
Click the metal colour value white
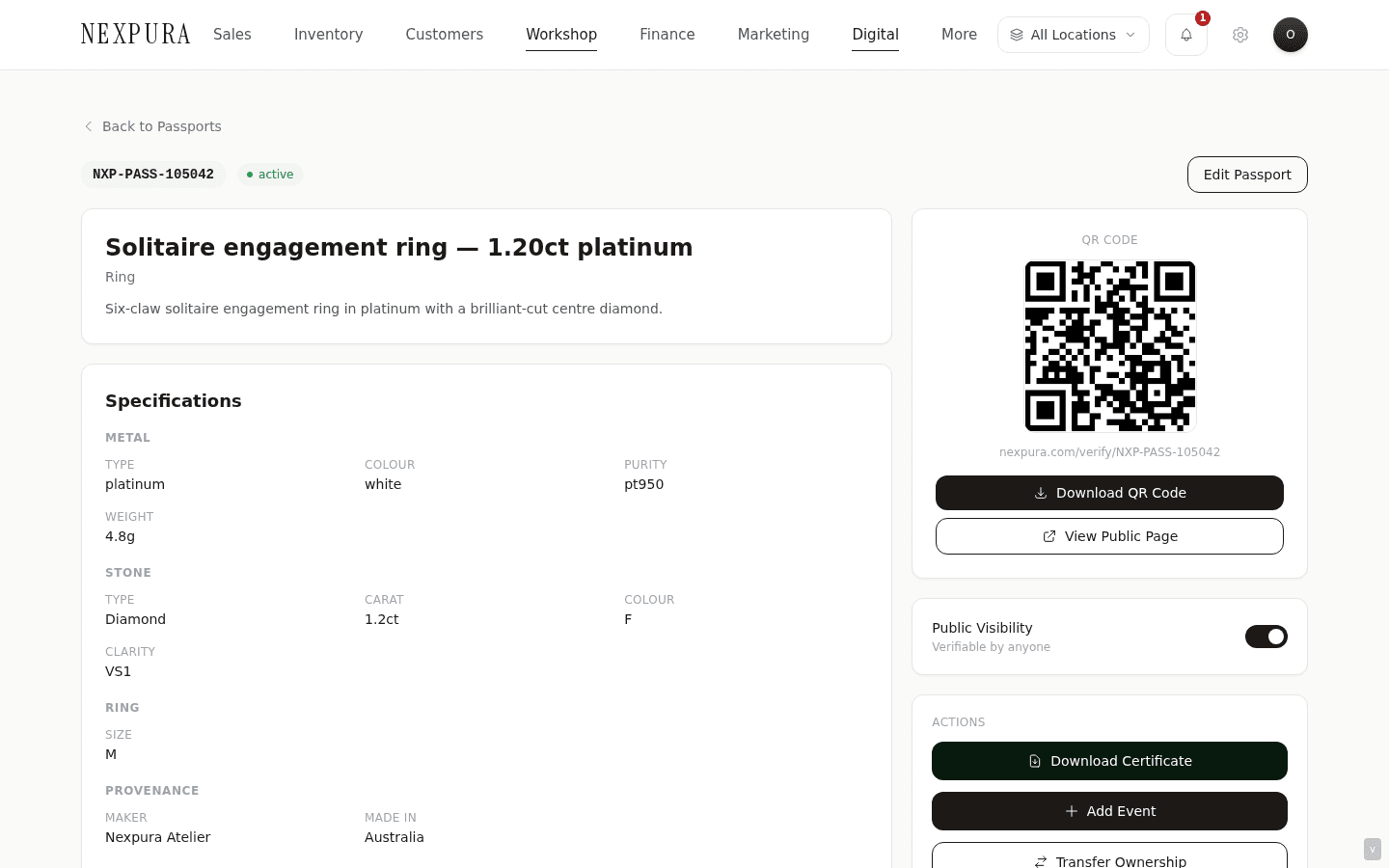(x=383, y=484)
